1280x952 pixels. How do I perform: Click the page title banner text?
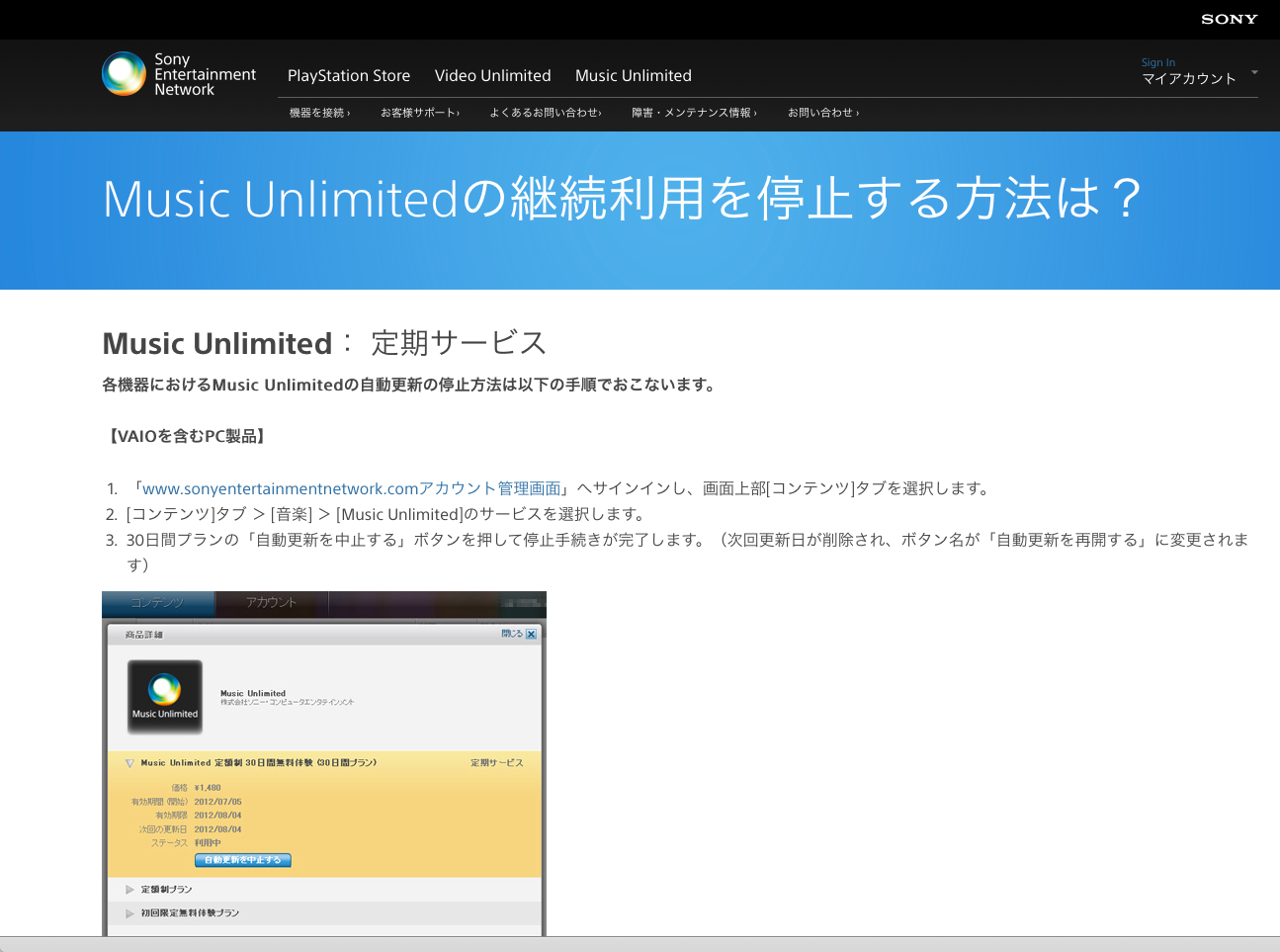coord(624,199)
